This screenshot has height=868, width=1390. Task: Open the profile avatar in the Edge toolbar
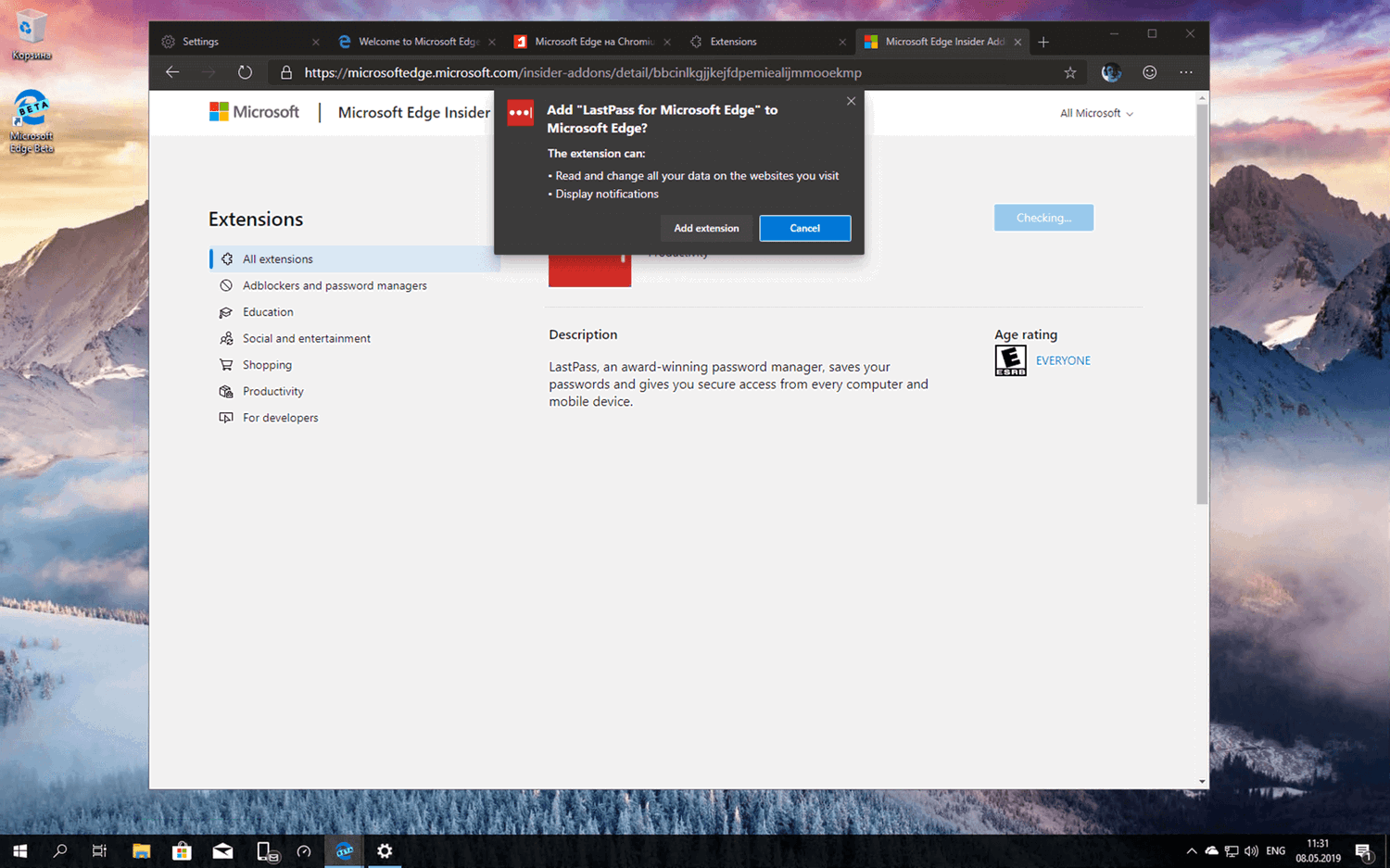coord(1111,72)
